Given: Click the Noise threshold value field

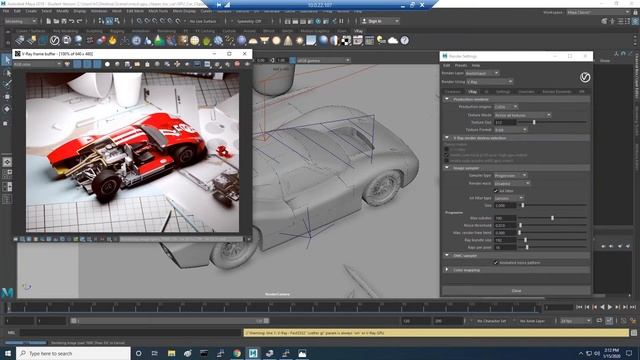Looking at the screenshot, I should [x=505, y=225].
